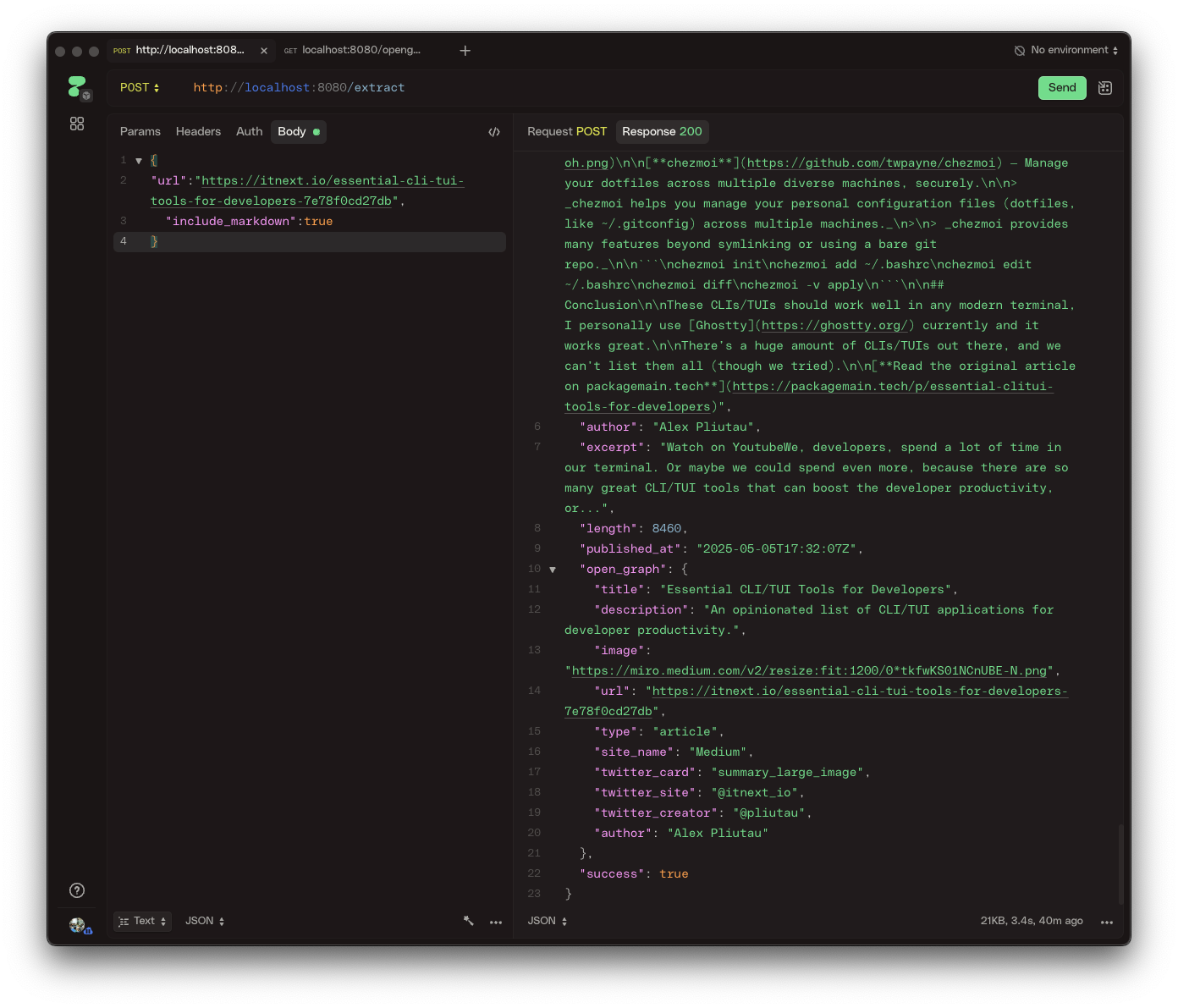Switch to the Params tab
Viewport: 1178px width, 1008px height.
pos(140,131)
